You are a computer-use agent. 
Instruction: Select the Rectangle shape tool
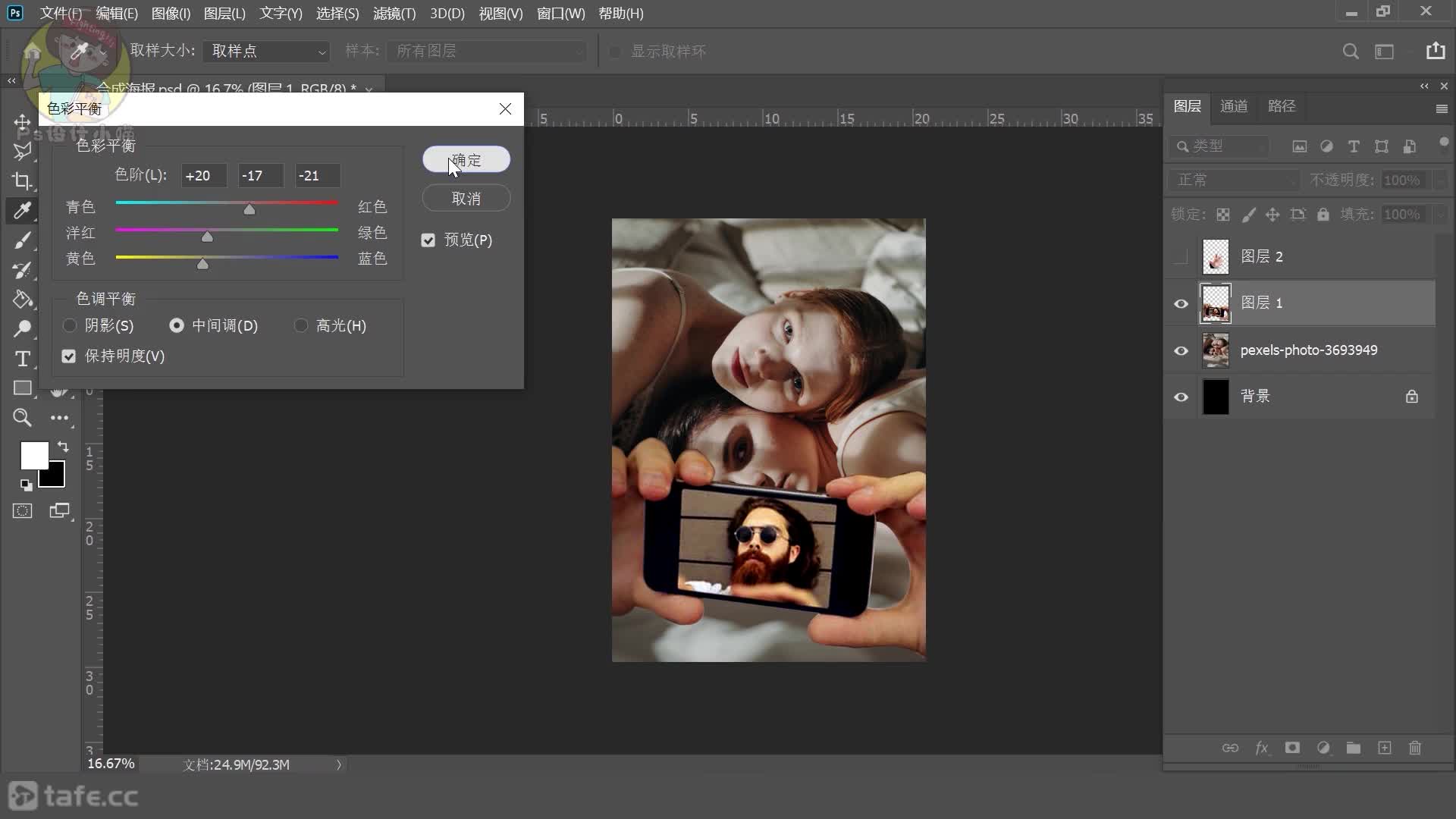(x=22, y=388)
